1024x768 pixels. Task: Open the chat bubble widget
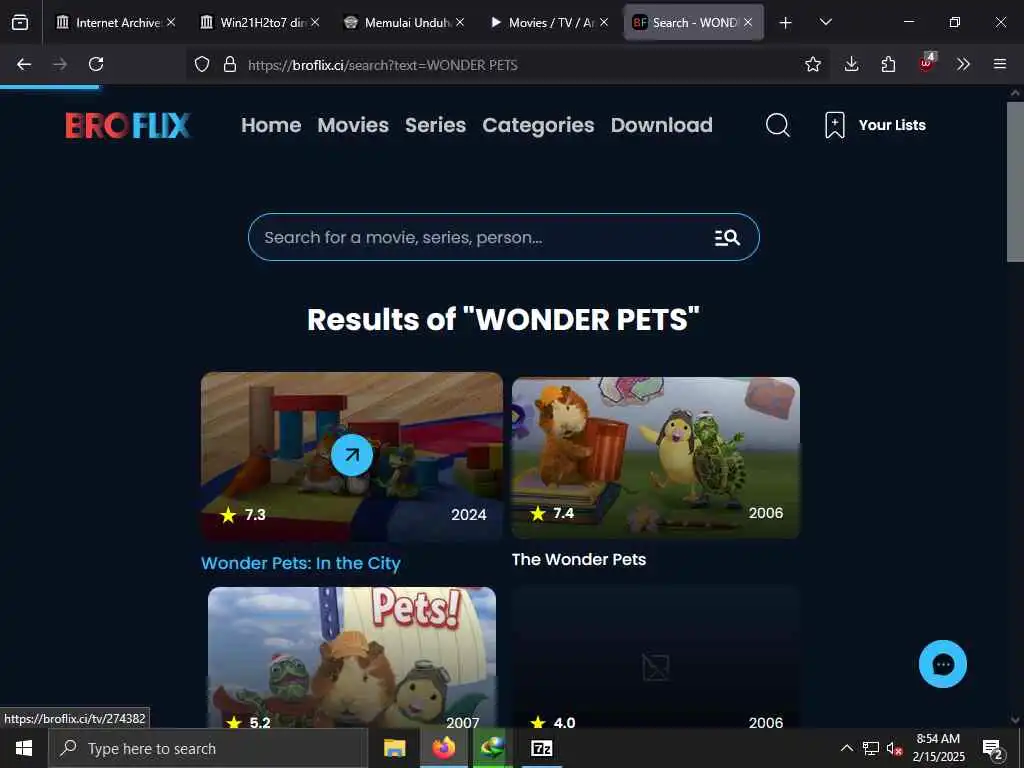point(942,664)
